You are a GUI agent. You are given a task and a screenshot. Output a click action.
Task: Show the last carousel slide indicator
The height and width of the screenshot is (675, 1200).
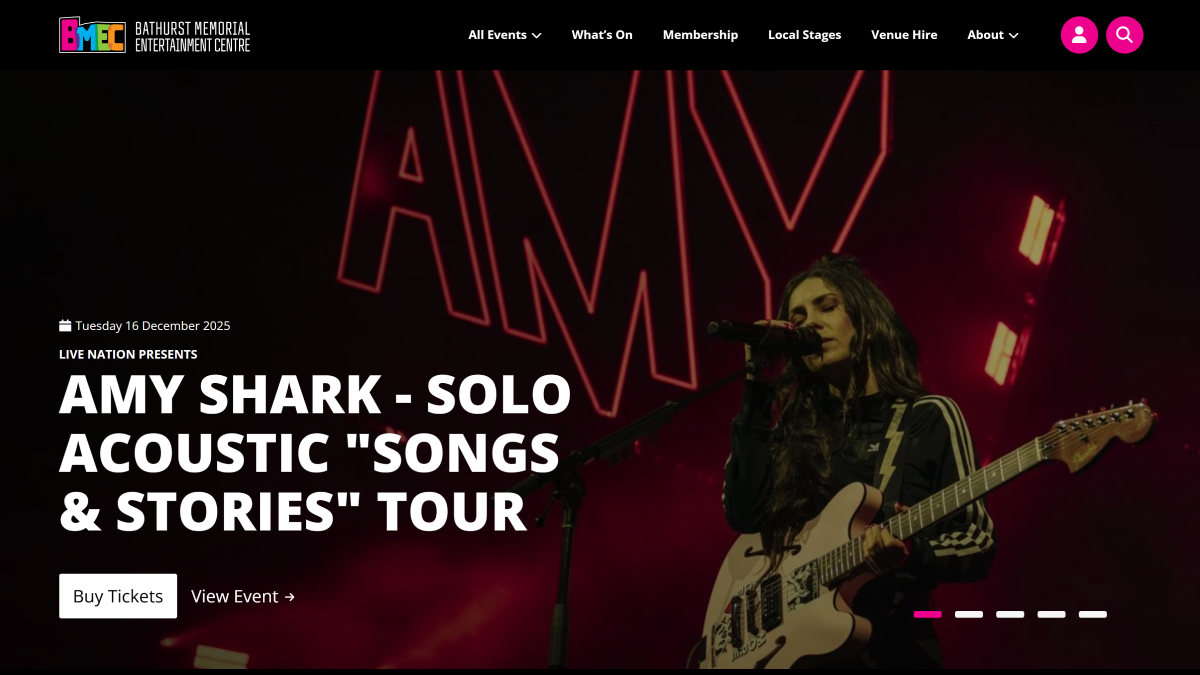1093,614
